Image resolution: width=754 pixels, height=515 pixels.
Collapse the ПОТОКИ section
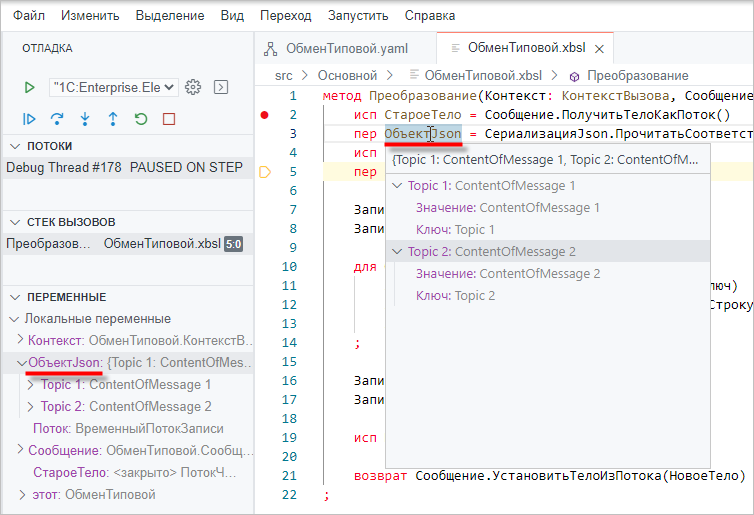[12, 146]
